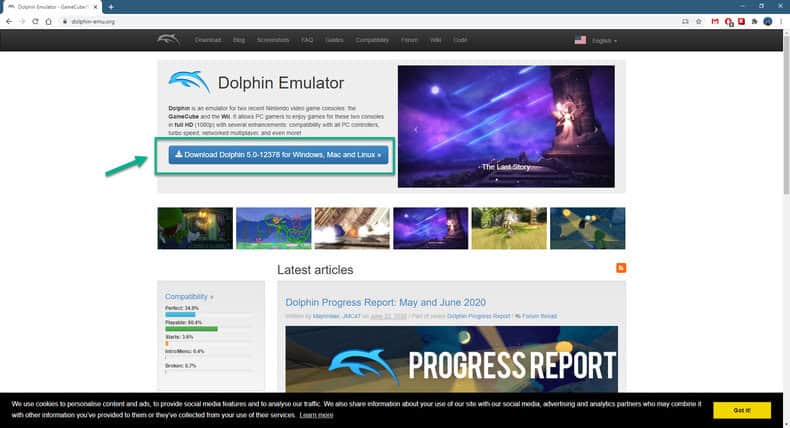
Task: Click the Latest articles heading
Action: click(315, 270)
